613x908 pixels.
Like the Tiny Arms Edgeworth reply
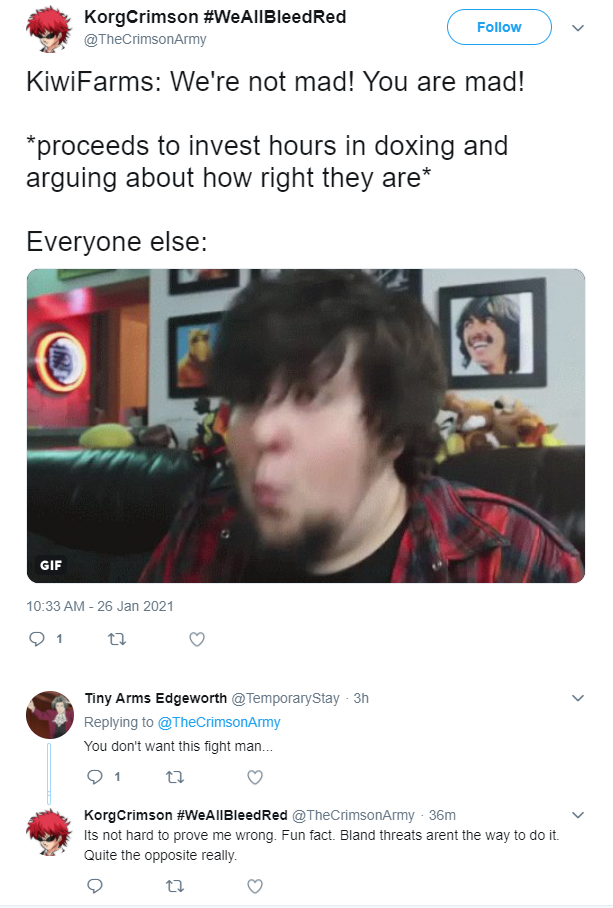[255, 777]
